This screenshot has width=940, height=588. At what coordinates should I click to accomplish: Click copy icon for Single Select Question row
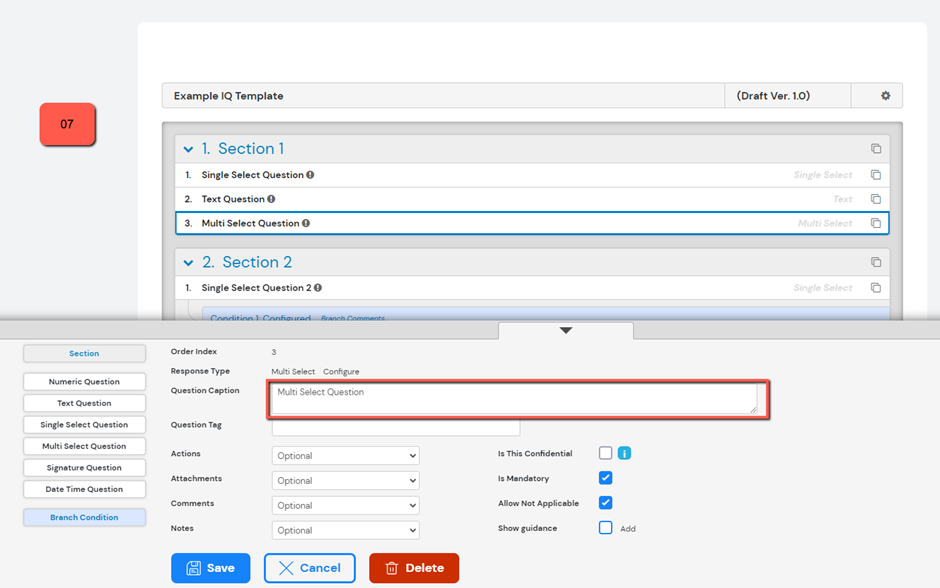(876, 175)
